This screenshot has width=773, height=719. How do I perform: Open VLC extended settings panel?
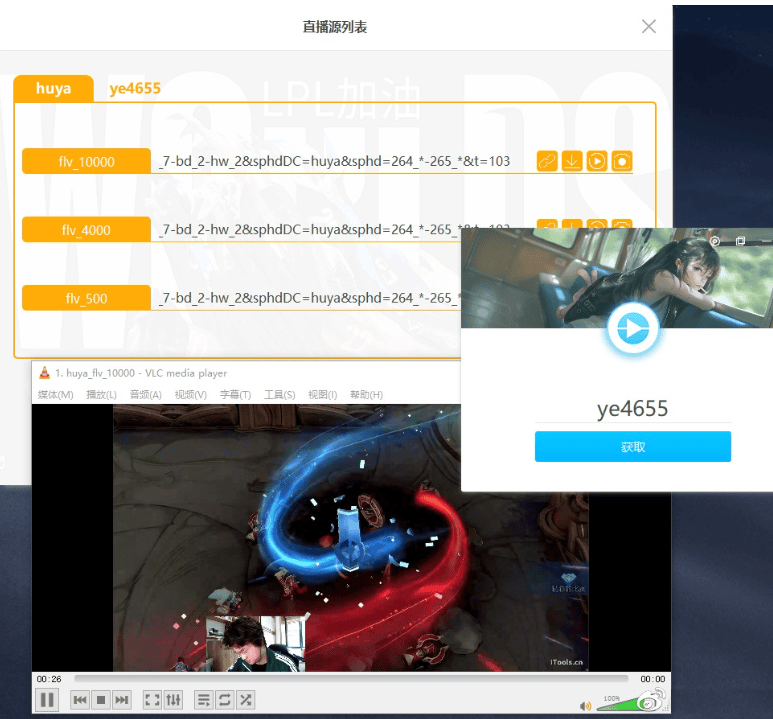[x=173, y=700]
